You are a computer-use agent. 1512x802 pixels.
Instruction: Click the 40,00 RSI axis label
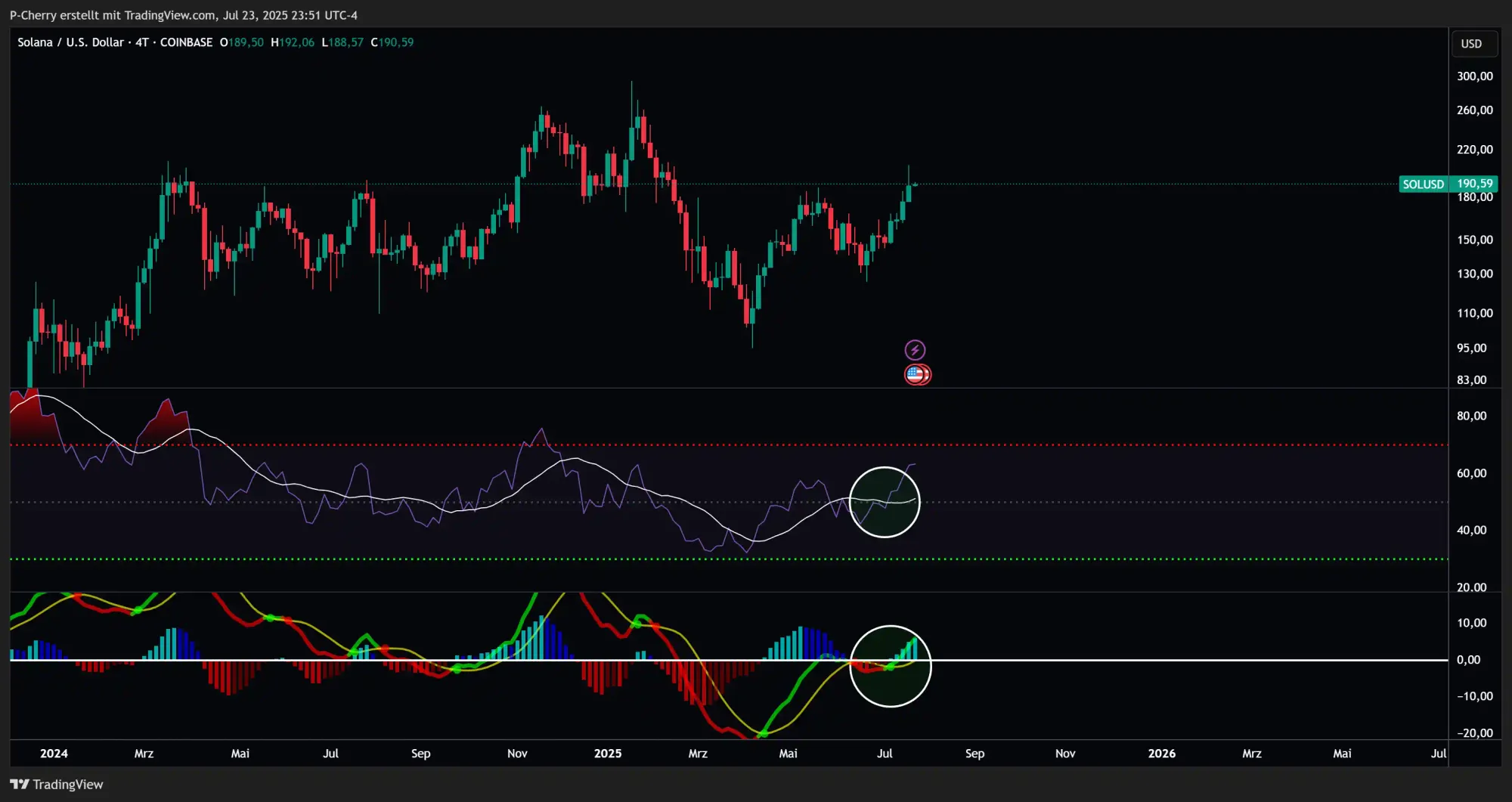[x=1472, y=530]
